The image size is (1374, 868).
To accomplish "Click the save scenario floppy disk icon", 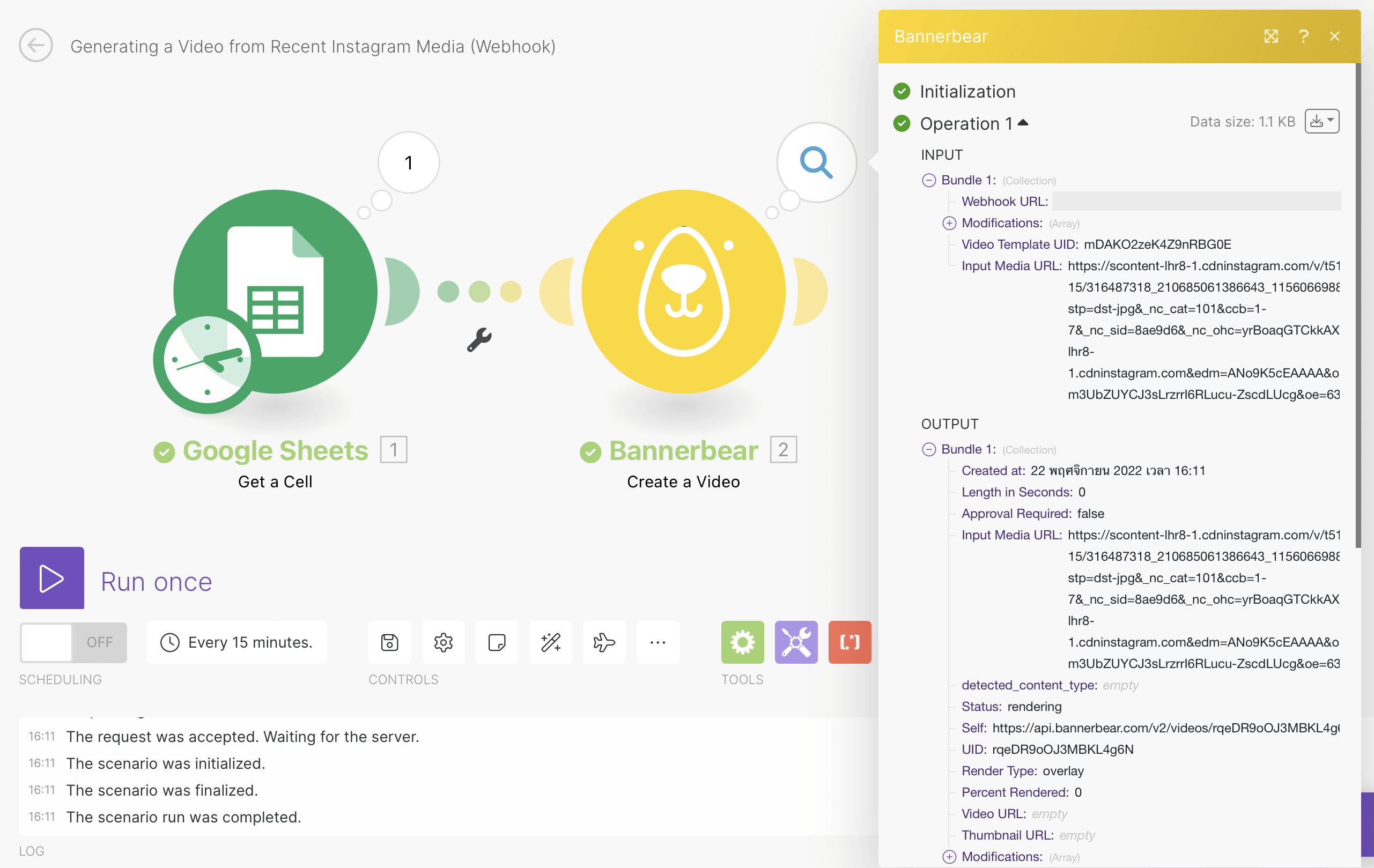I will click(389, 642).
